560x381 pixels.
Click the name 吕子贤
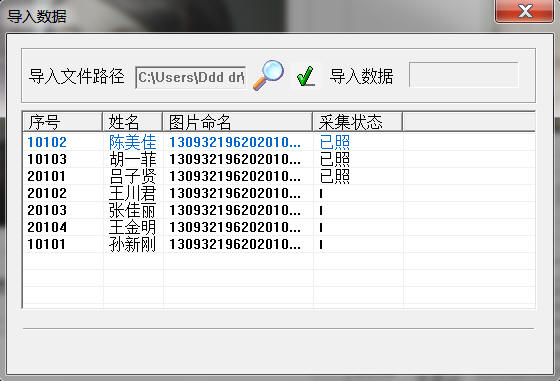(x=132, y=176)
